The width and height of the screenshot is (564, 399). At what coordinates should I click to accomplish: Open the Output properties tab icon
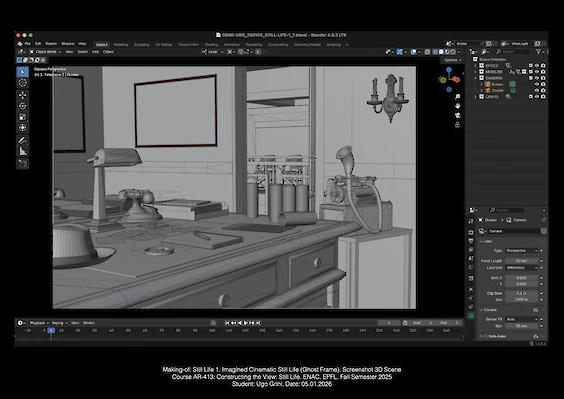[471, 241]
